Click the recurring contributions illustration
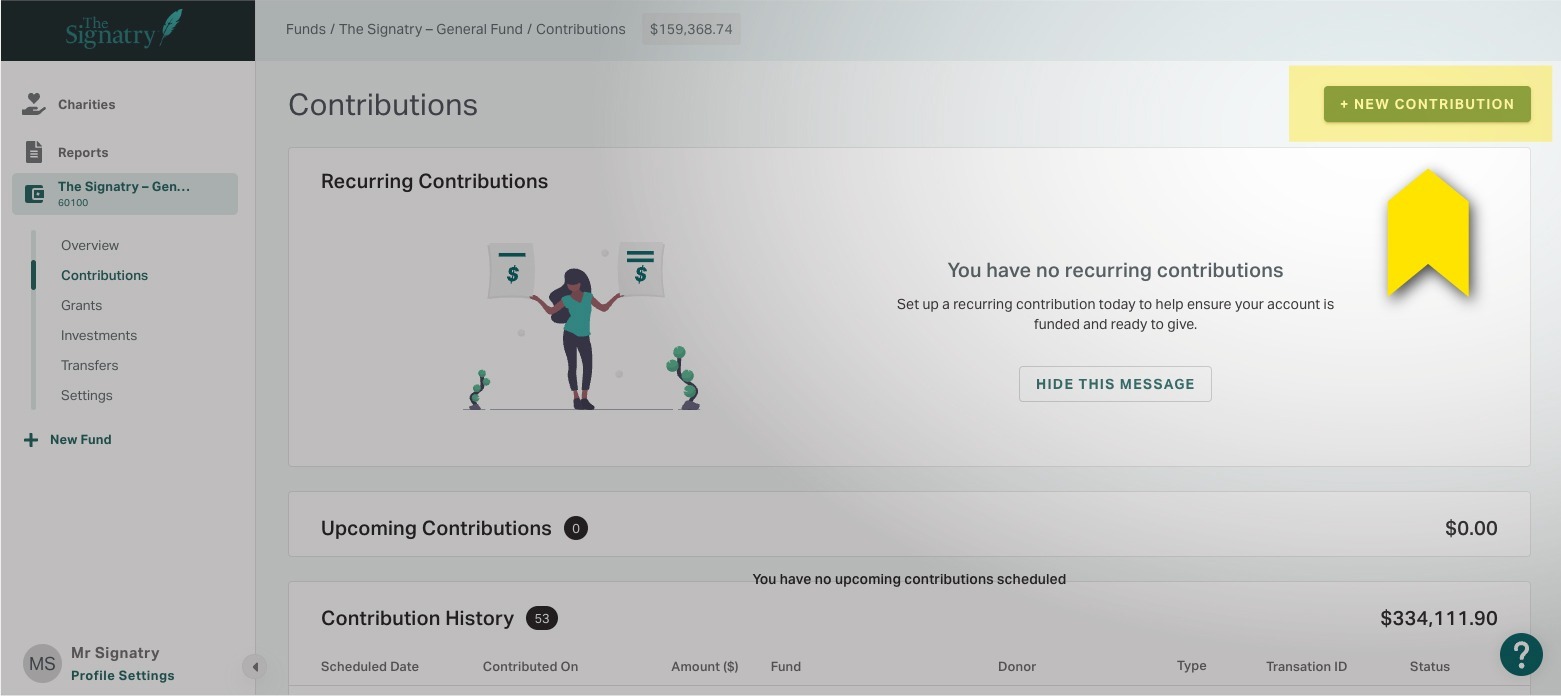 pyautogui.click(x=583, y=325)
